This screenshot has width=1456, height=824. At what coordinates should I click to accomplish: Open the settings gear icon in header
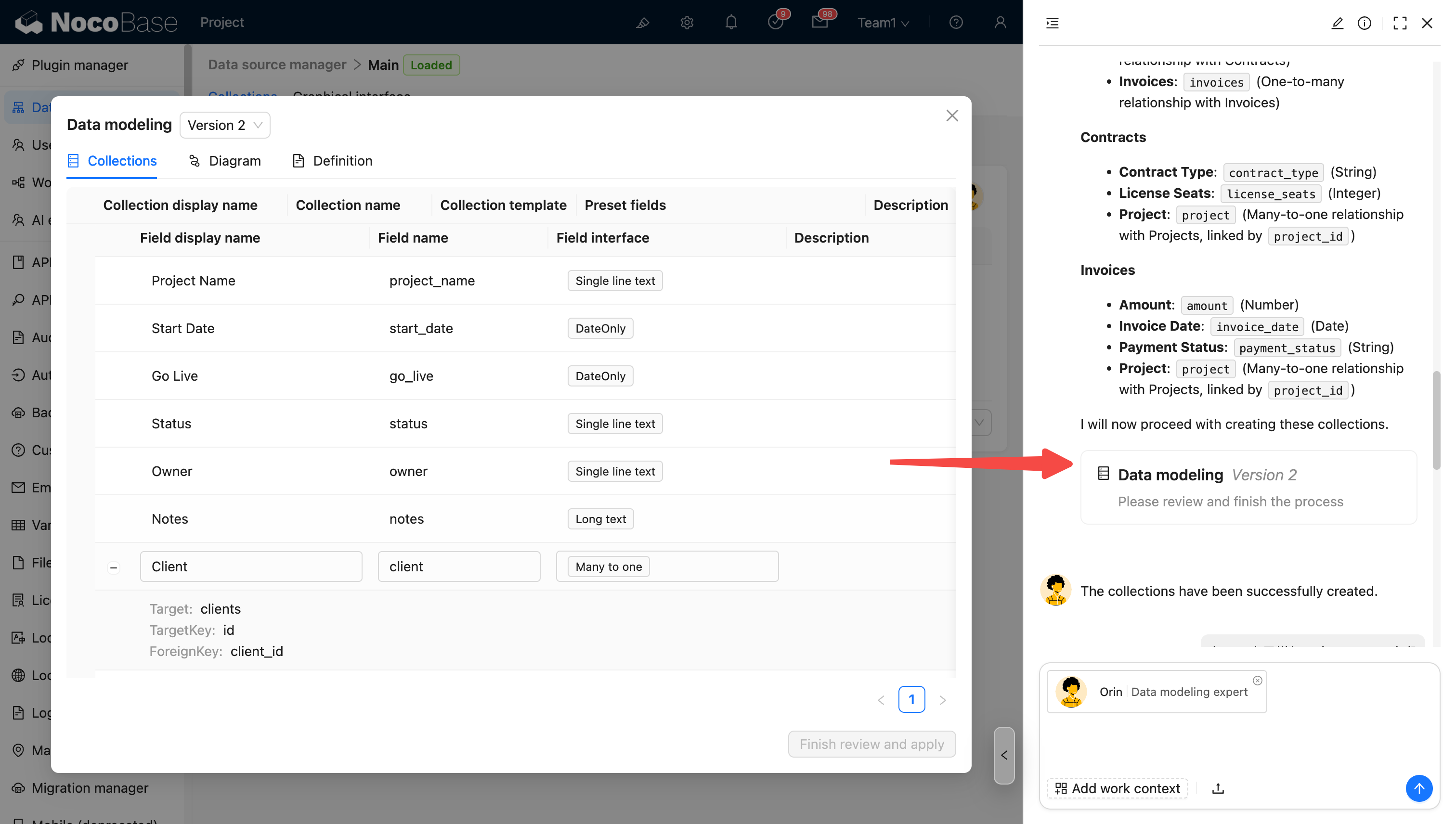pyautogui.click(x=687, y=23)
